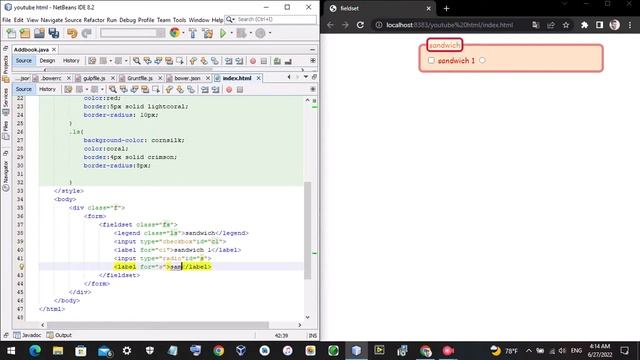640x360 pixels.
Task: Open Microsoft Edge from taskbar
Action: [x=35, y=351]
